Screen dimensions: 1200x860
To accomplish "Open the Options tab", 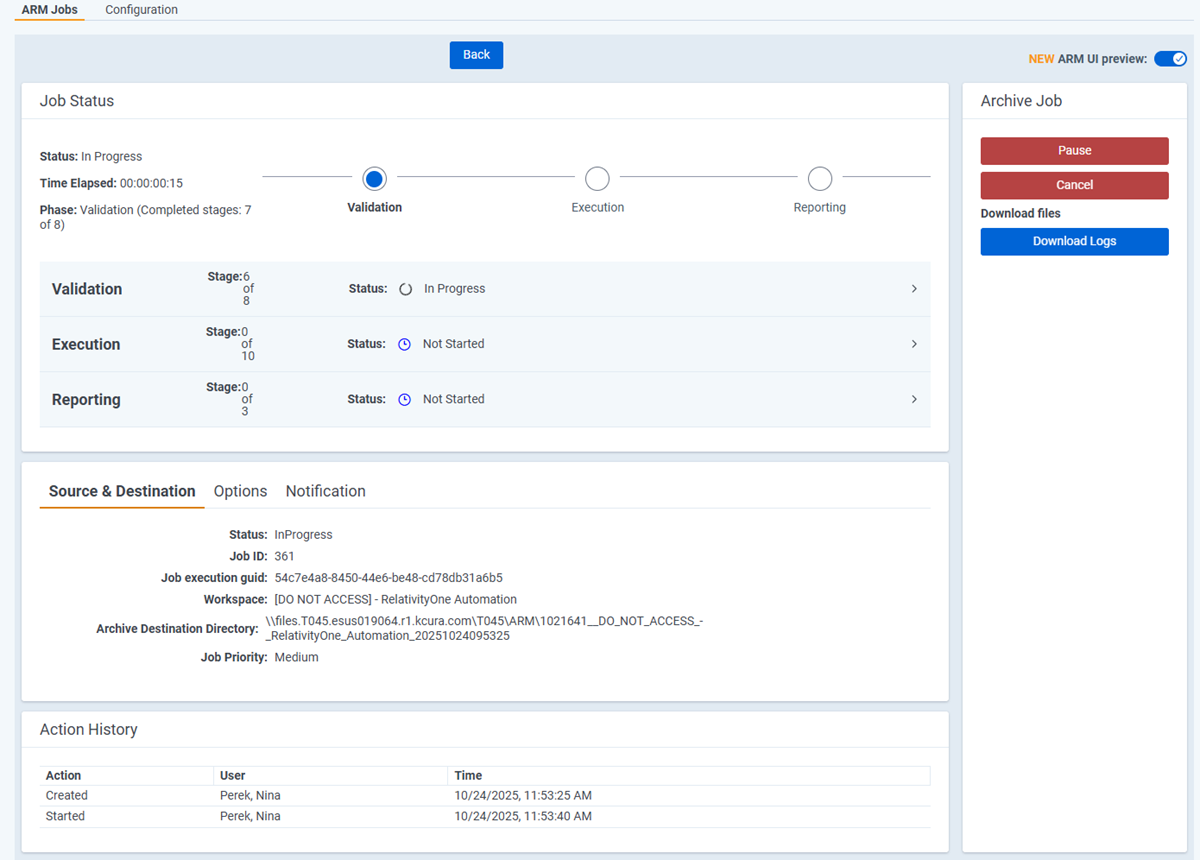I will [x=240, y=491].
